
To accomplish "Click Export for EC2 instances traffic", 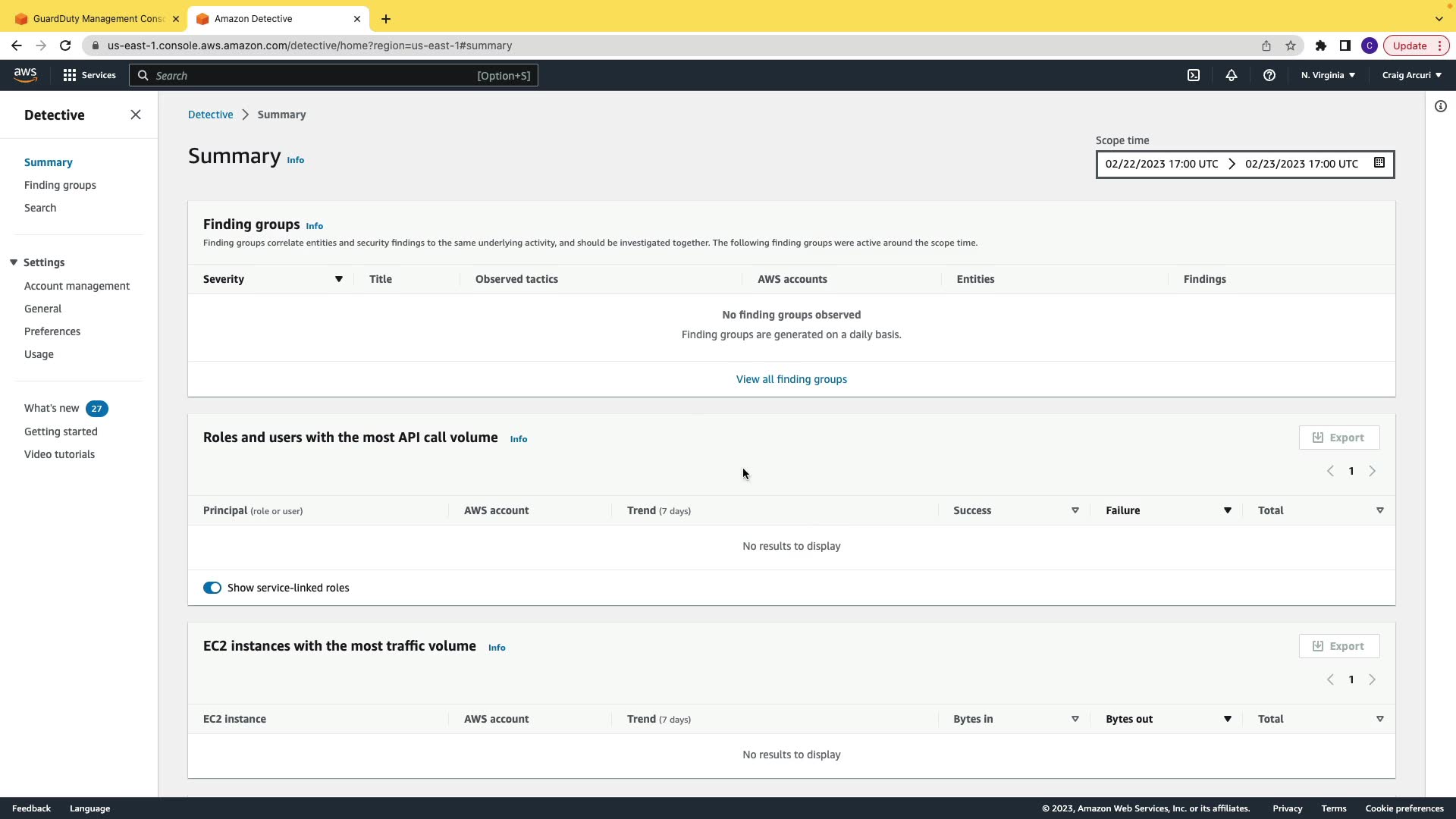I will point(1338,646).
